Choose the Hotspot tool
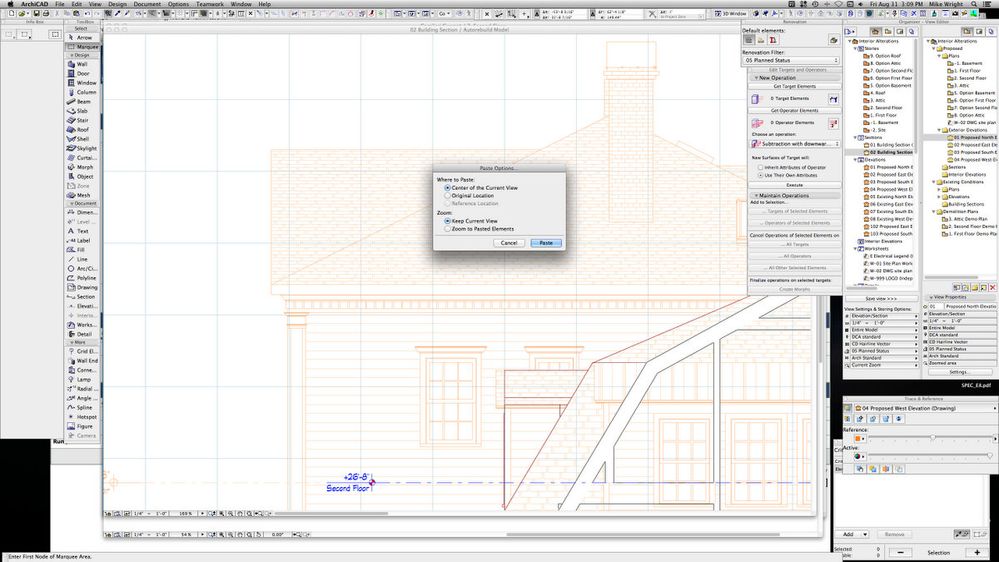This screenshot has width=999, height=562. (x=82, y=417)
